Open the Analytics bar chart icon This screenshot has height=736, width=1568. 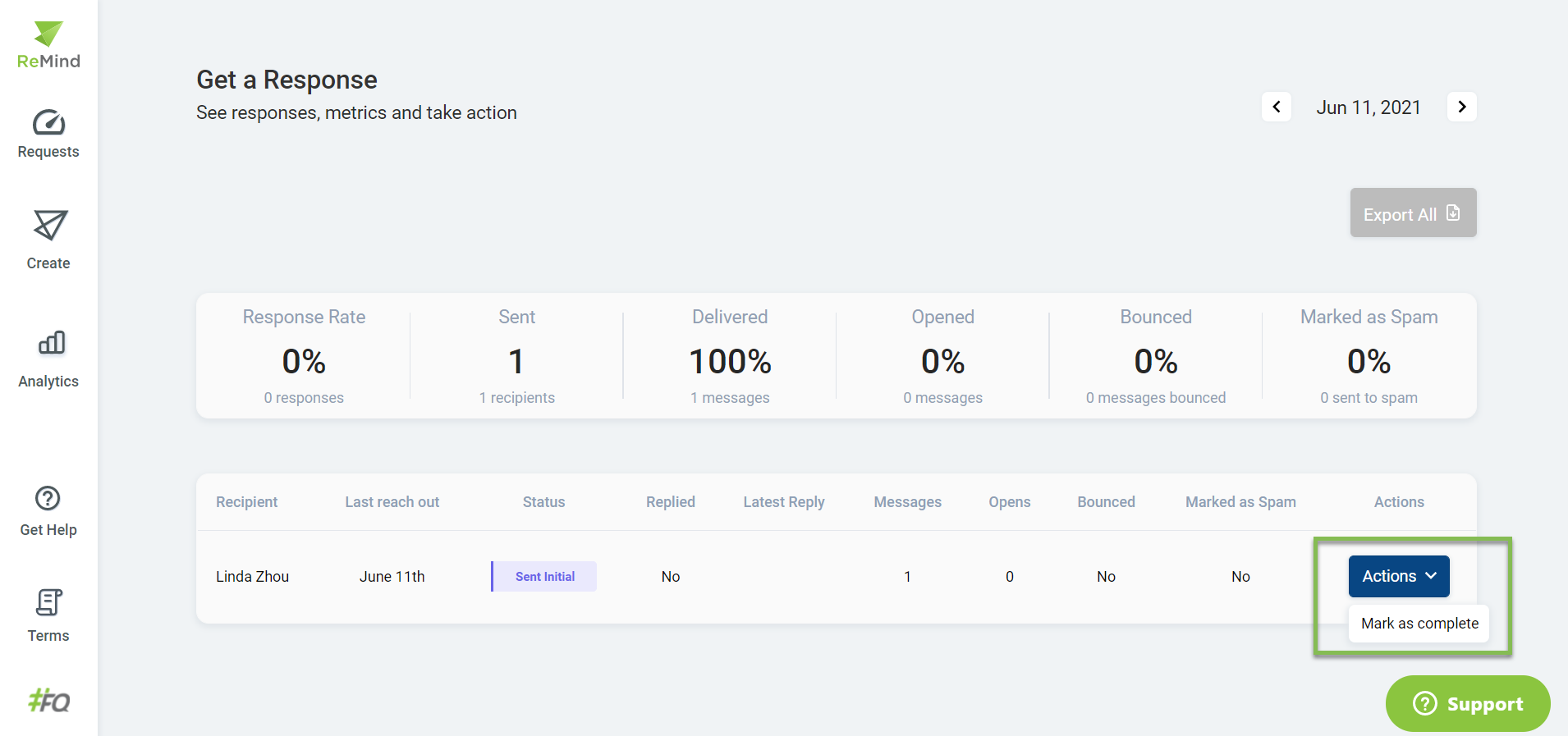click(x=51, y=343)
